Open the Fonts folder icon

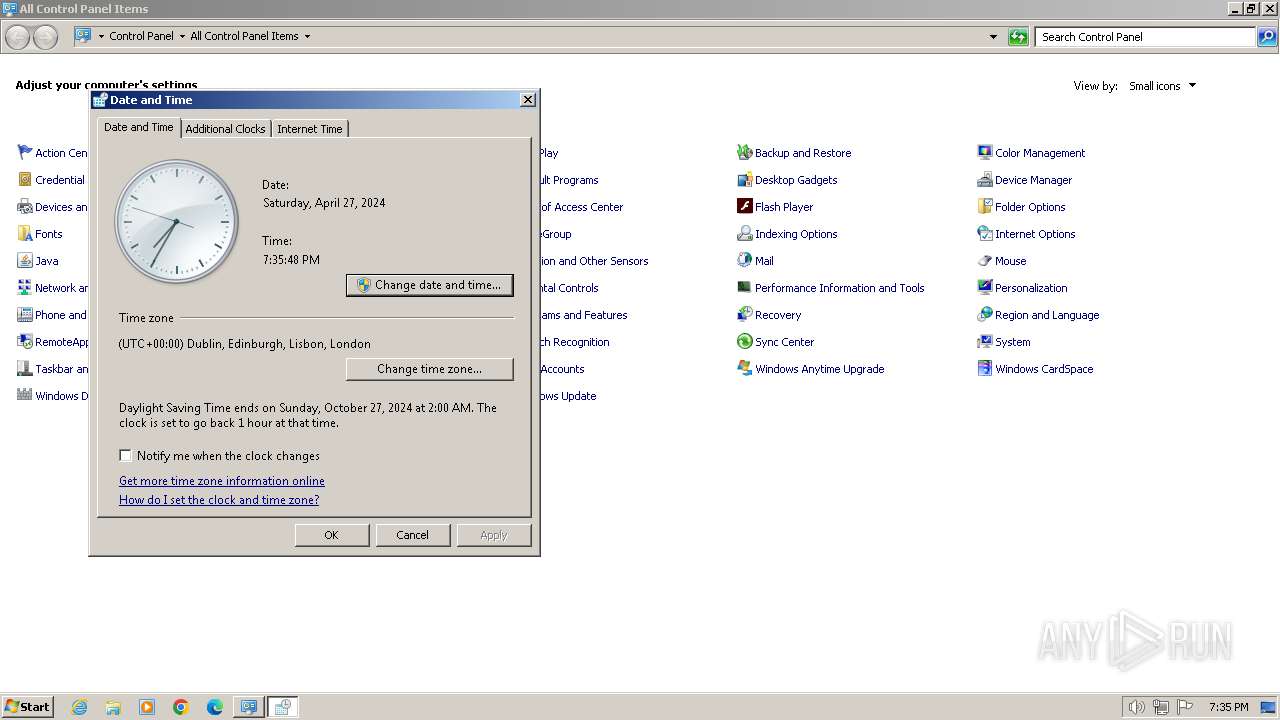(25, 234)
